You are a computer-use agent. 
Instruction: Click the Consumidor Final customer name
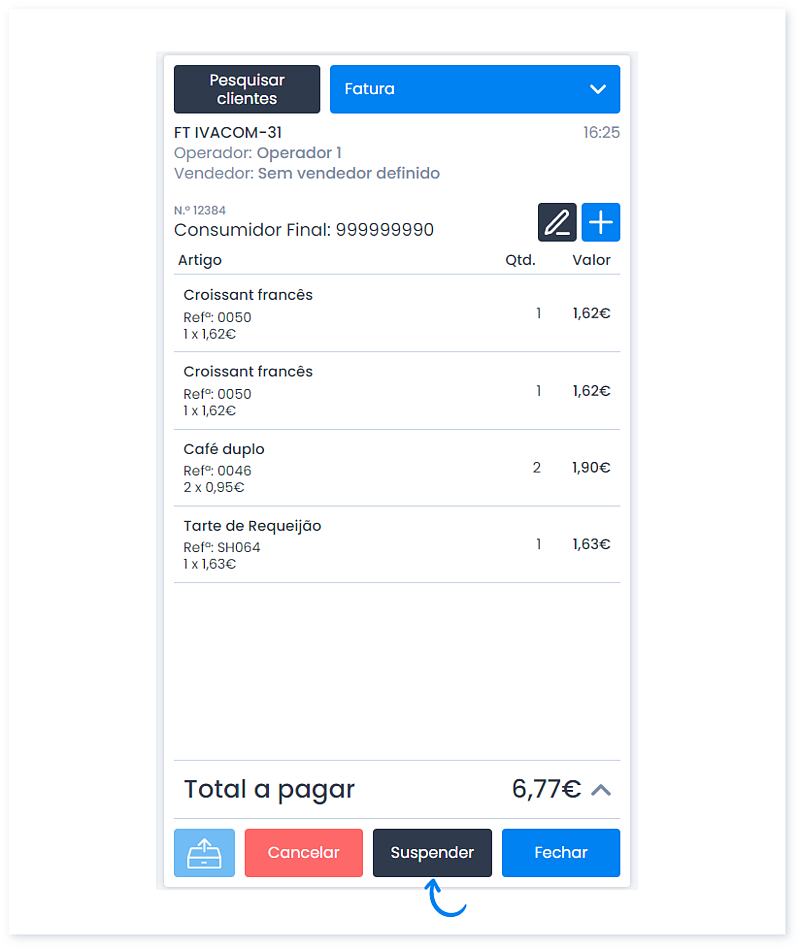(304, 230)
